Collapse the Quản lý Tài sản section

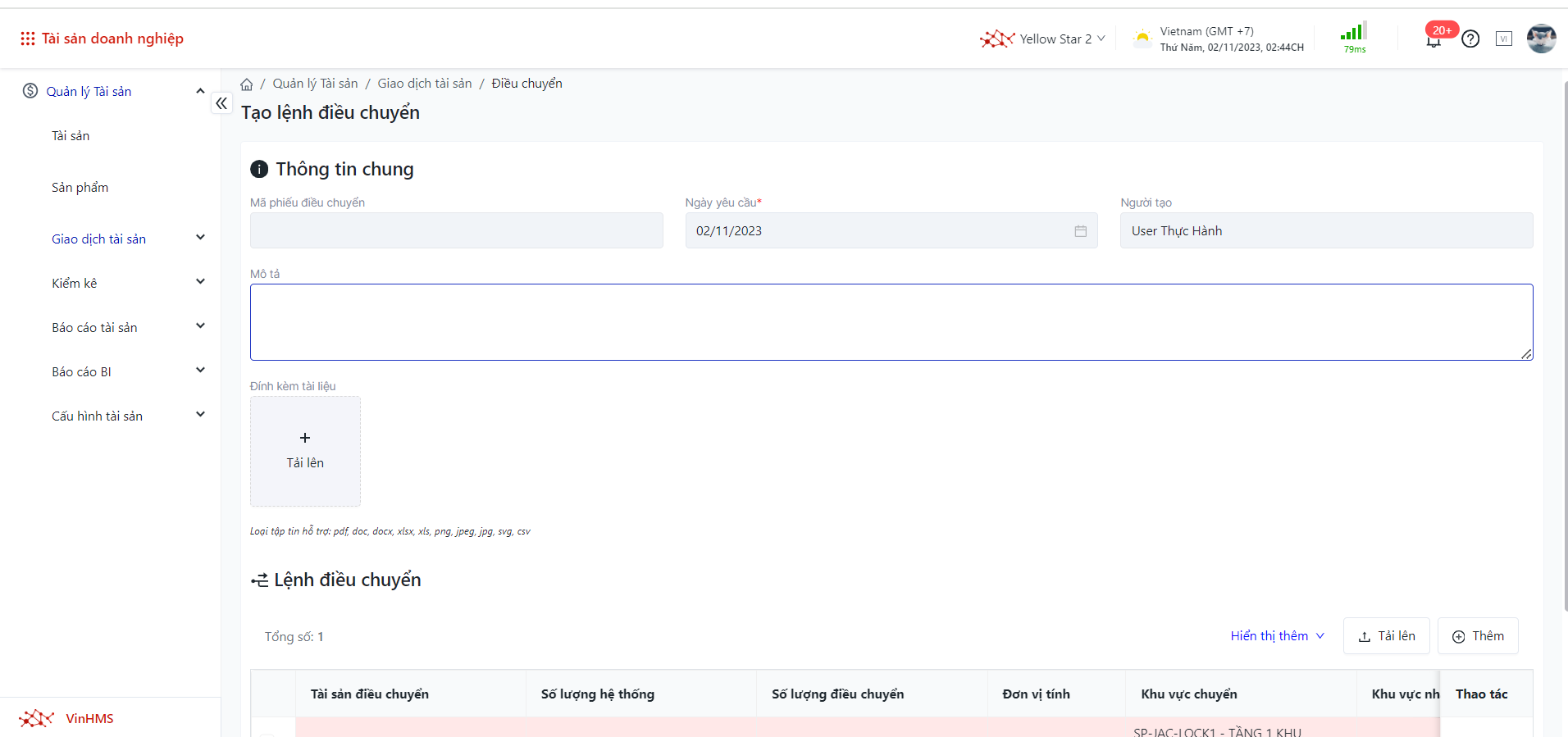[x=199, y=91]
